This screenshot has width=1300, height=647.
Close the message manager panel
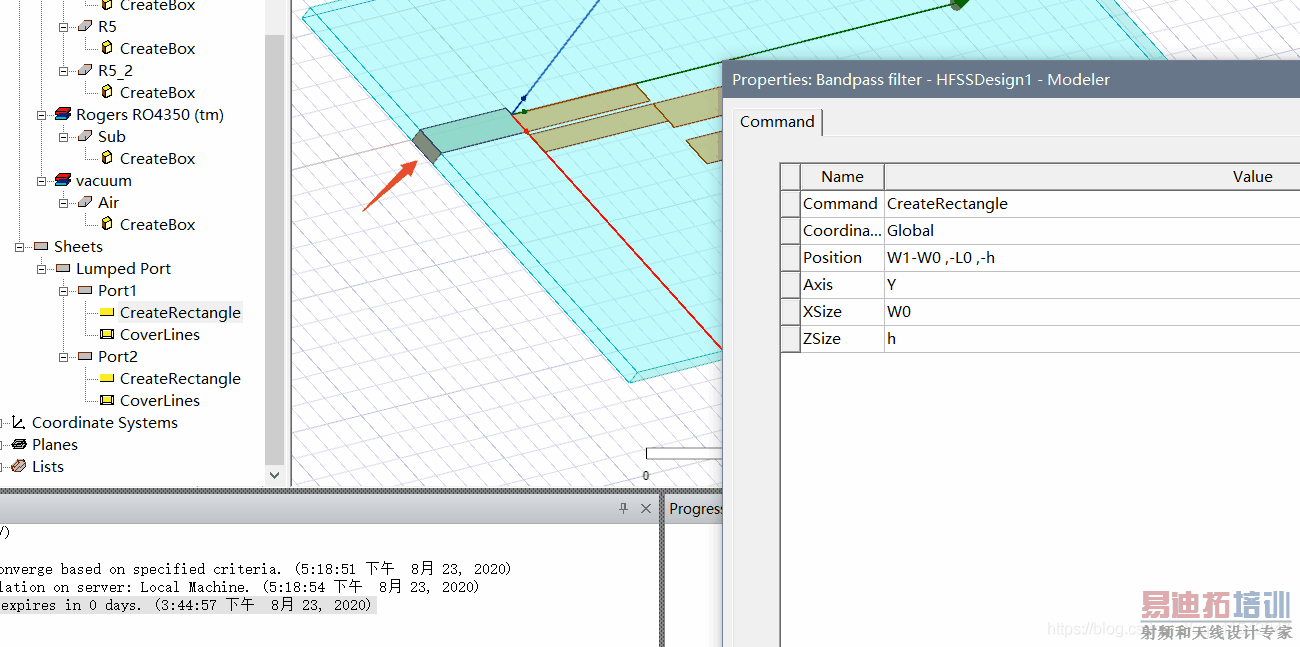pyautogui.click(x=646, y=509)
